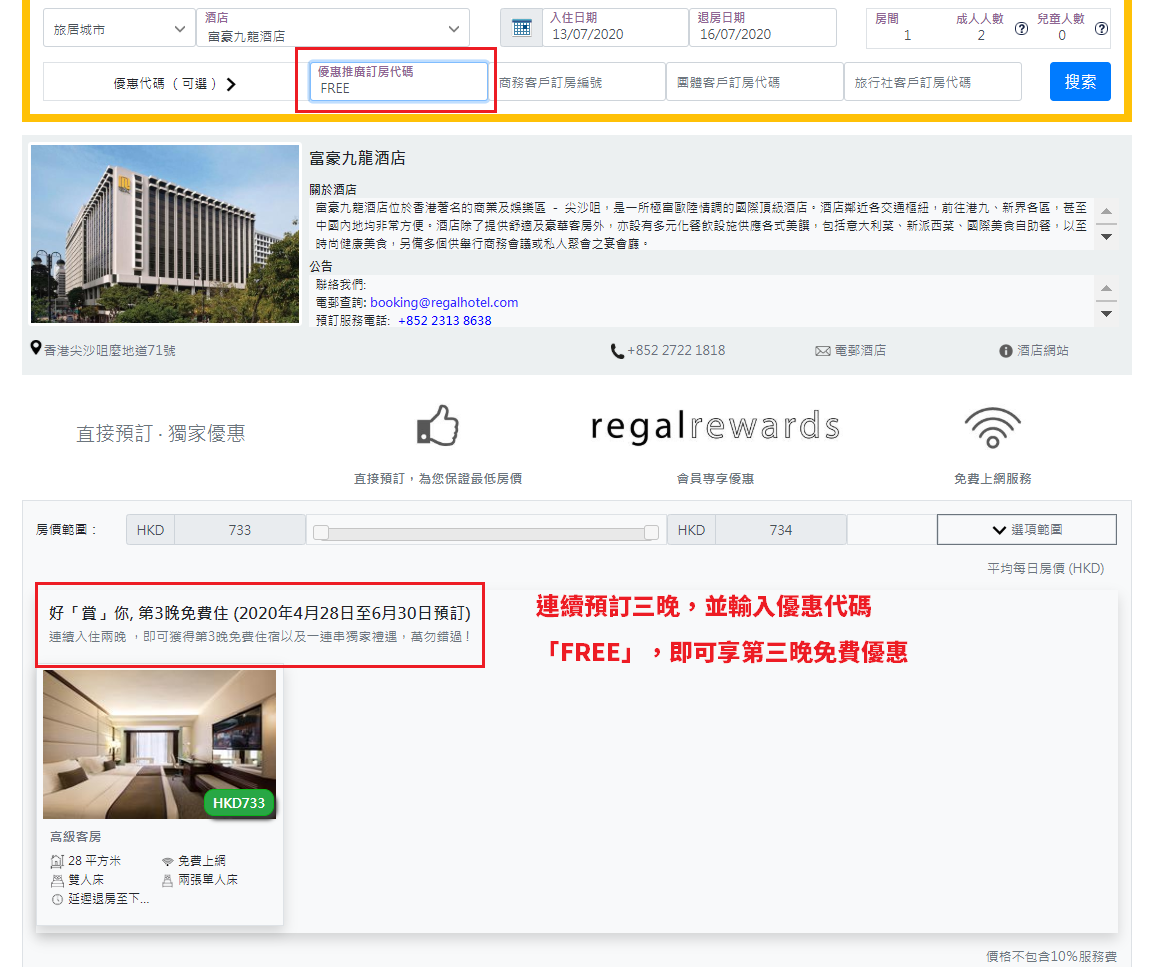Screen dimensions: 1156x967
Task: Call the +852 2313 8638 reservation link
Action: pos(445,321)
